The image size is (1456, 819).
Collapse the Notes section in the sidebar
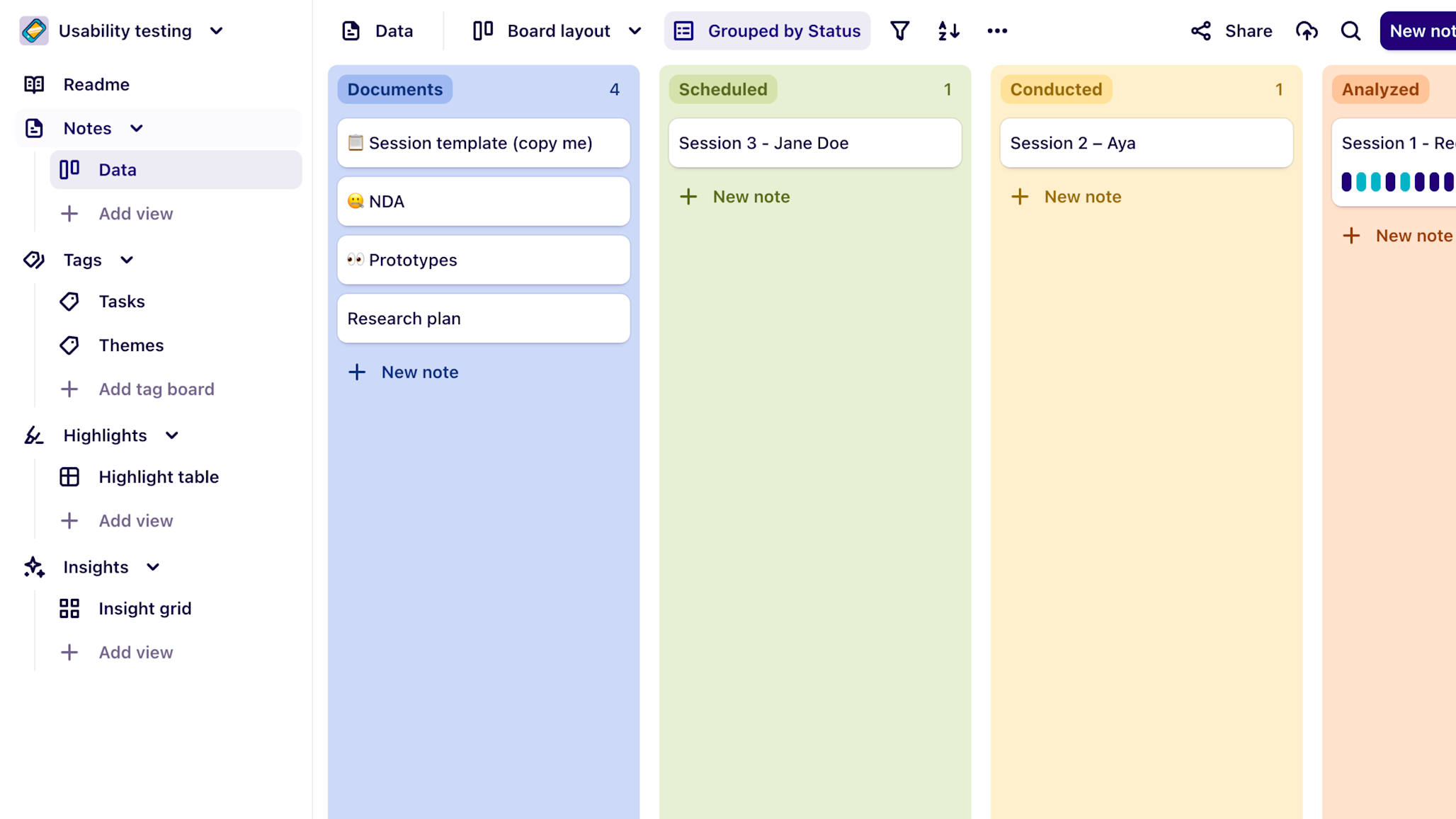point(137,128)
